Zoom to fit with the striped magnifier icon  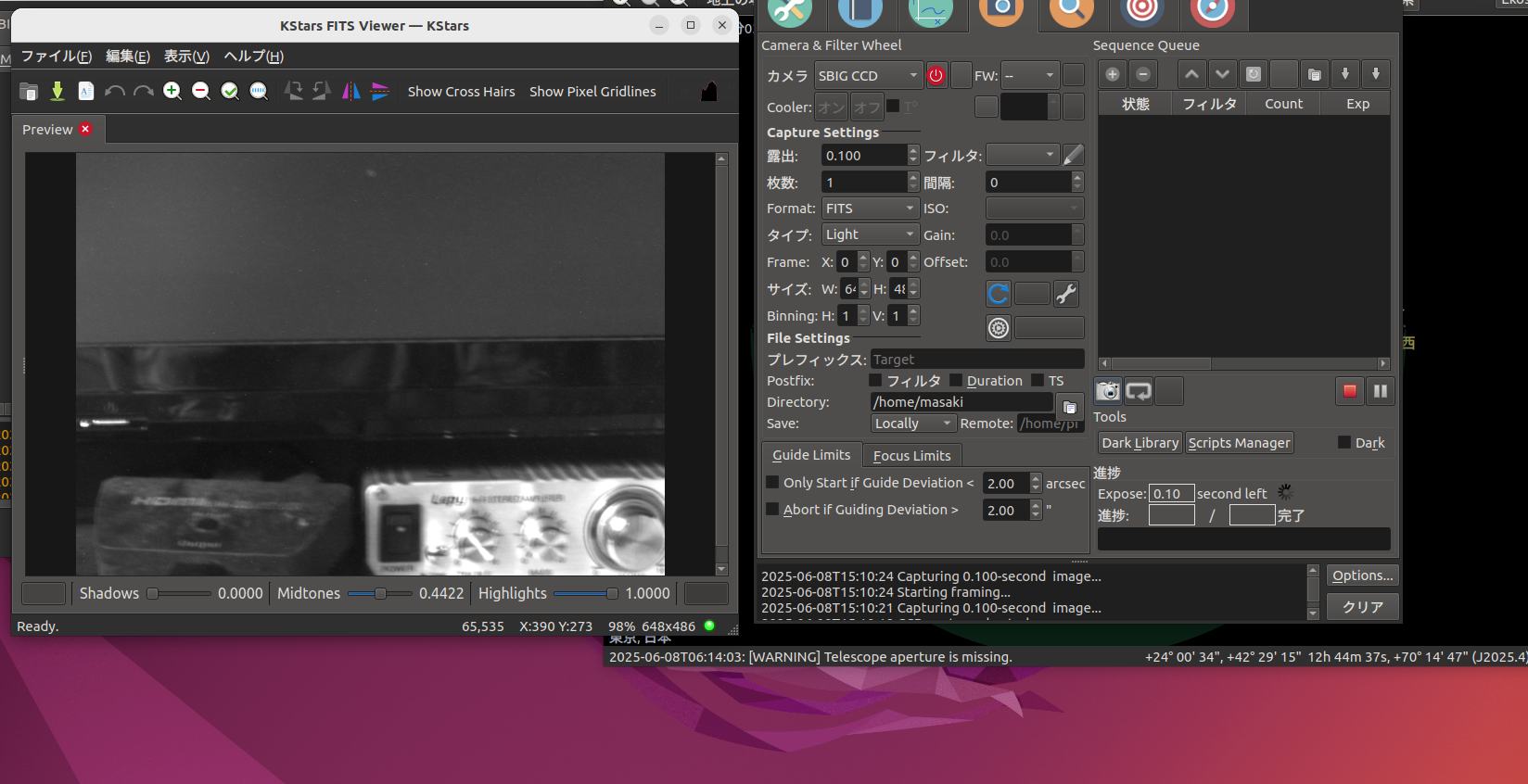tap(259, 91)
